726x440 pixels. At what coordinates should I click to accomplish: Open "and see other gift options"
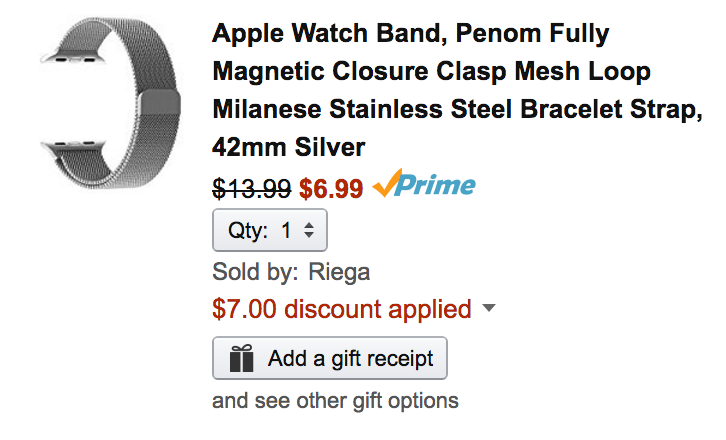pos(335,401)
